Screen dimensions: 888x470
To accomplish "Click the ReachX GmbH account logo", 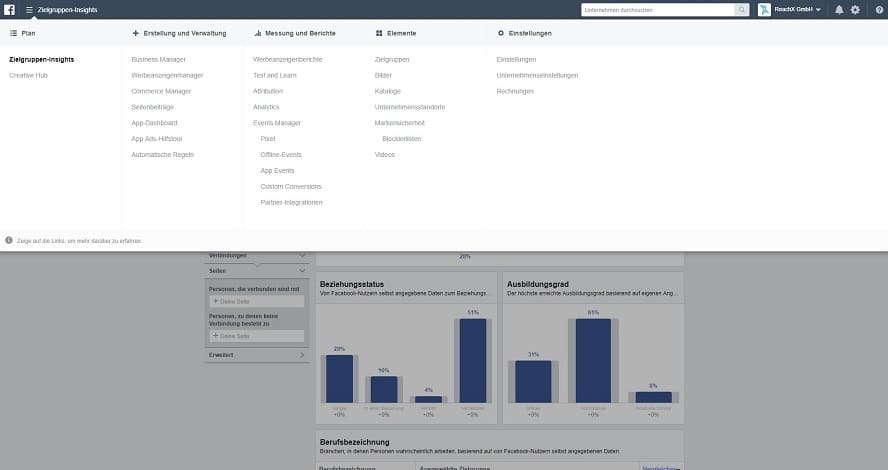I will tap(765, 10).
